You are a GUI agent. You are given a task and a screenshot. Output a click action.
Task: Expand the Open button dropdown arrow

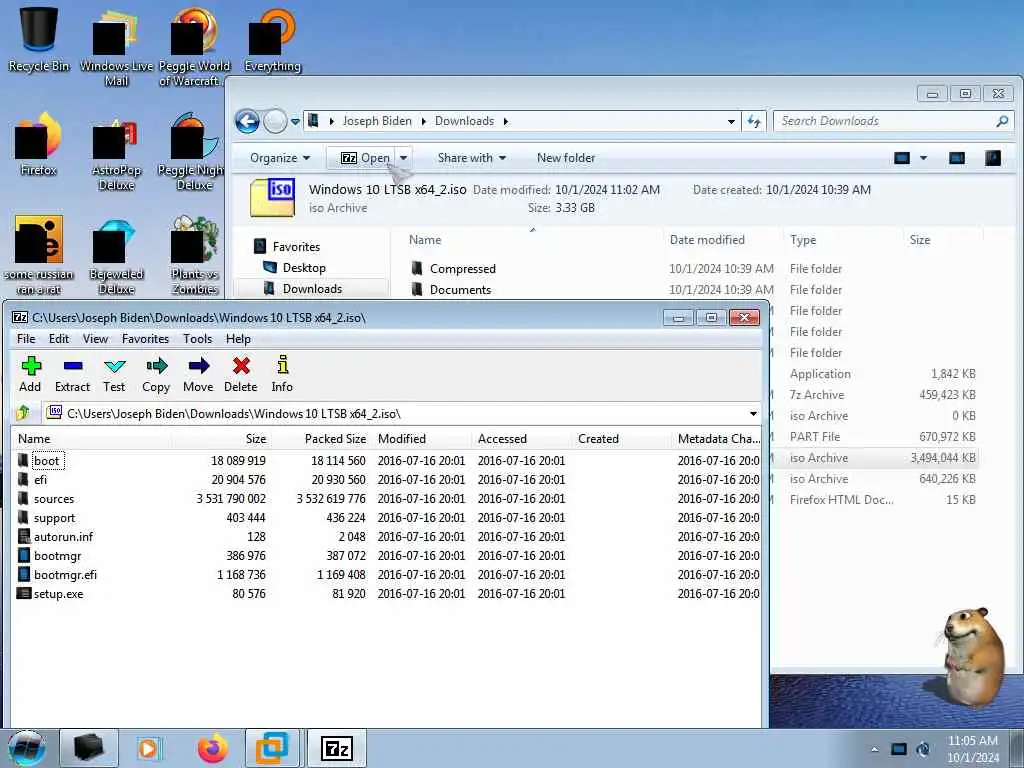pos(404,158)
